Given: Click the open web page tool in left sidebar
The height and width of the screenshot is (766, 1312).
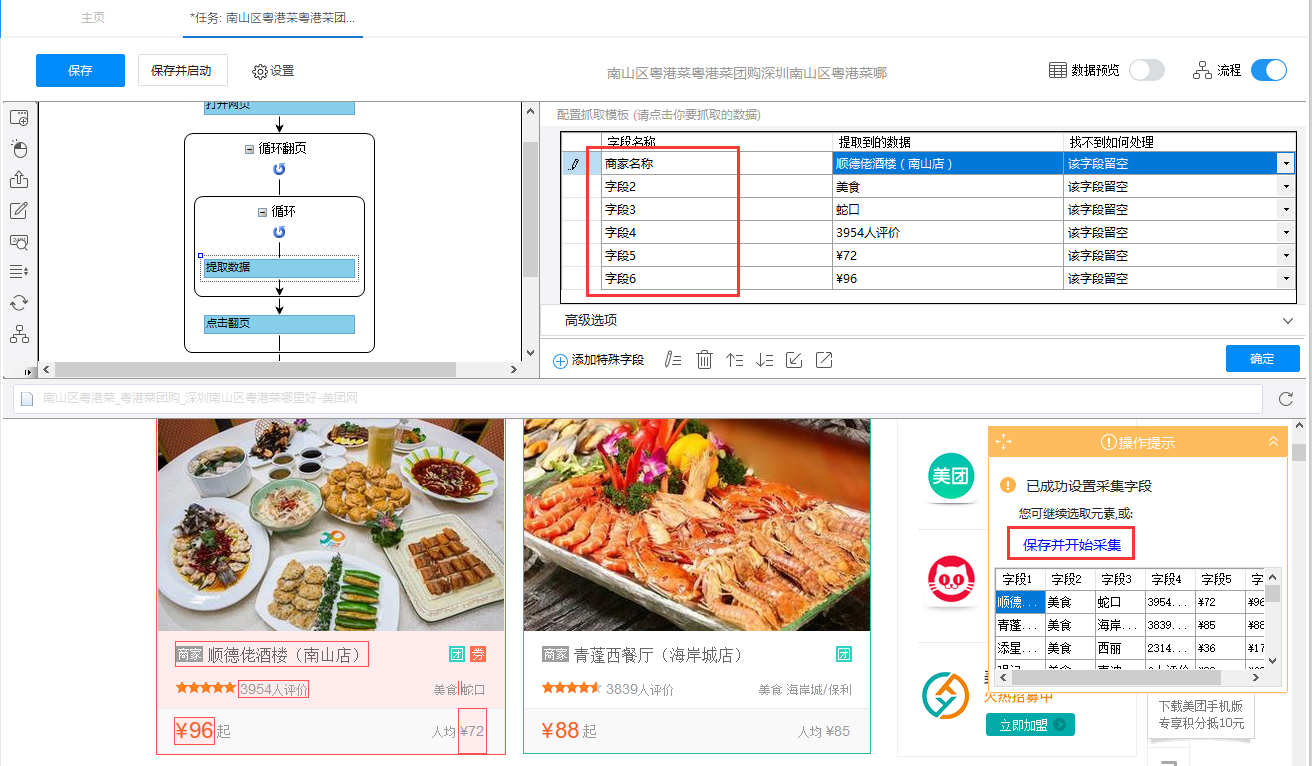Looking at the screenshot, I should tap(19, 118).
